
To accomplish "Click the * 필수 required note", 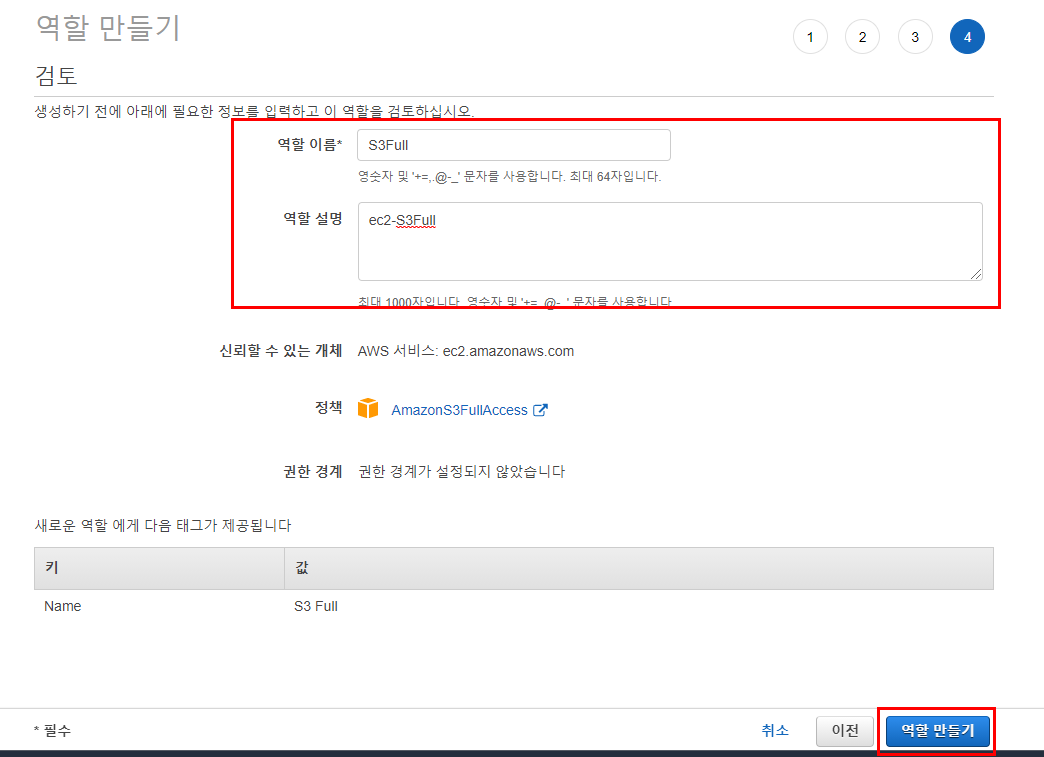I will [52, 731].
